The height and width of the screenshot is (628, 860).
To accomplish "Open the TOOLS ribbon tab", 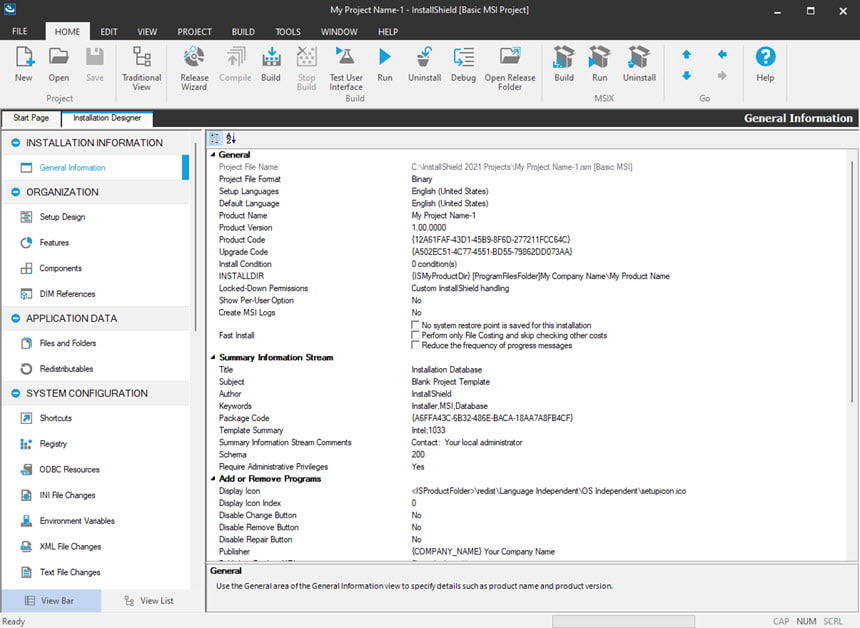I will (288, 32).
